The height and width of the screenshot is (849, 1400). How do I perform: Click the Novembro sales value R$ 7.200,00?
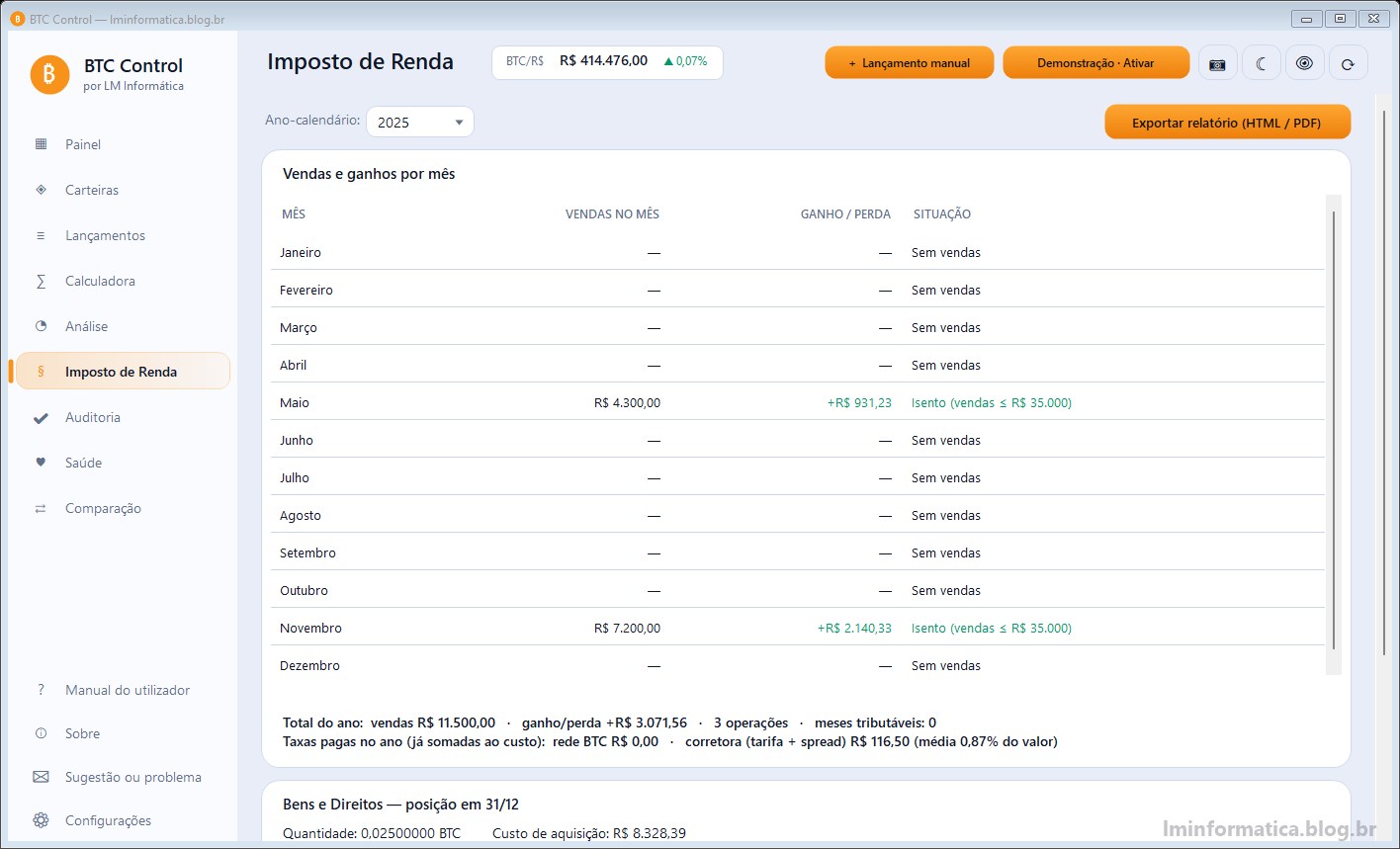tap(627, 629)
